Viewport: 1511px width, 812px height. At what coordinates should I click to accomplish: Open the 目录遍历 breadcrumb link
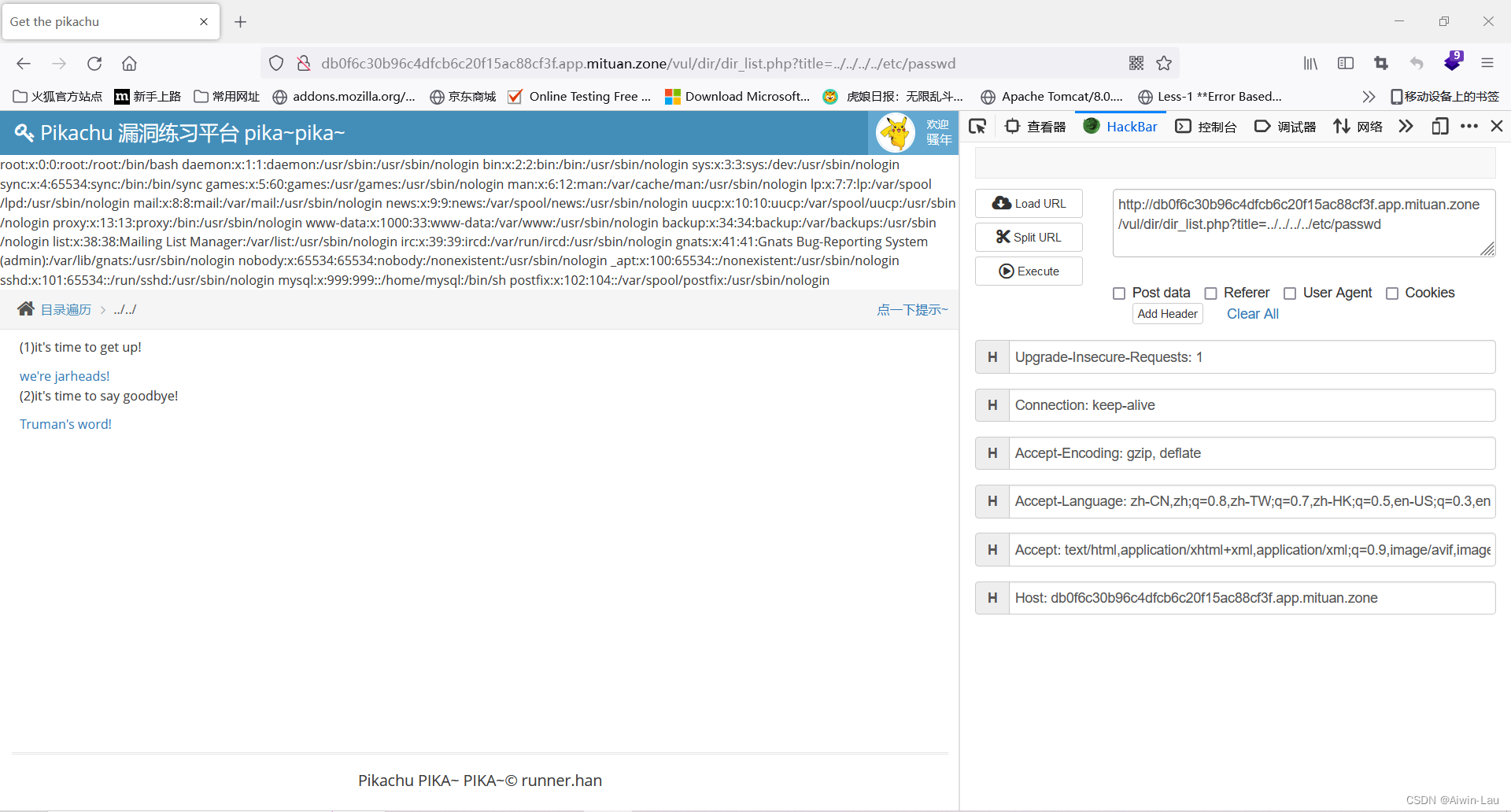point(66,310)
